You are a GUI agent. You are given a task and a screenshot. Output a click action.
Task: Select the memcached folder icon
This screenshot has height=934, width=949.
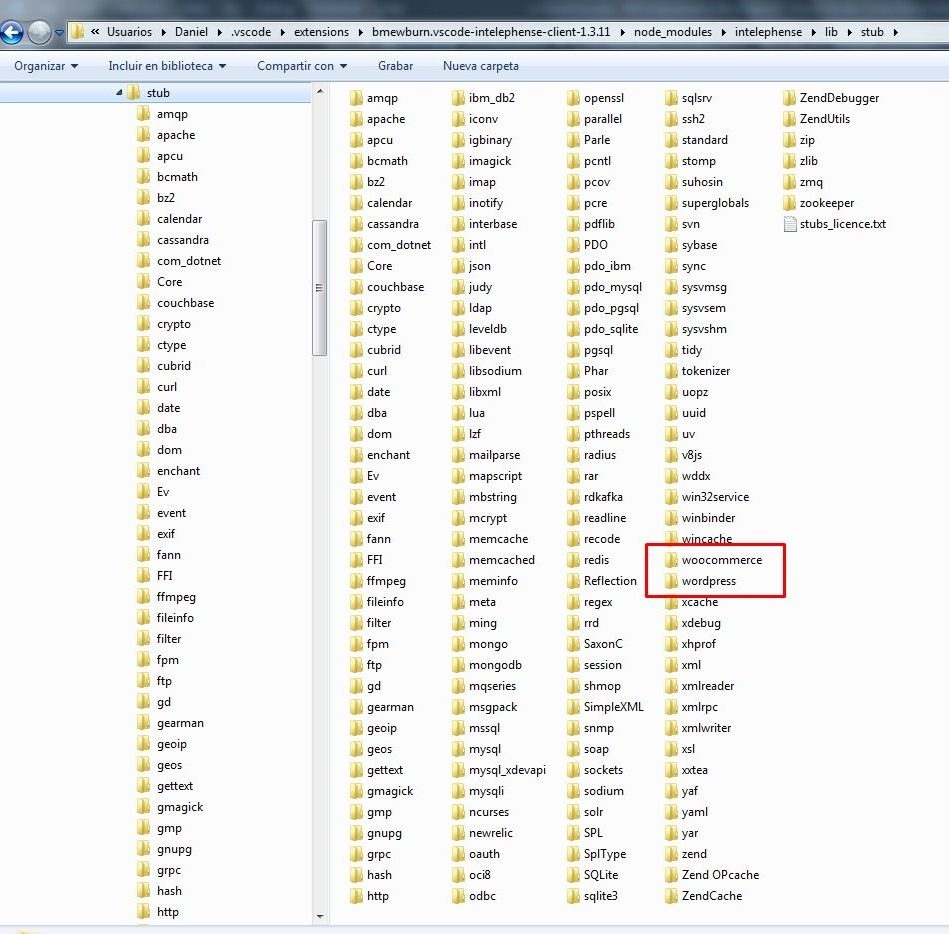click(458, 560)
